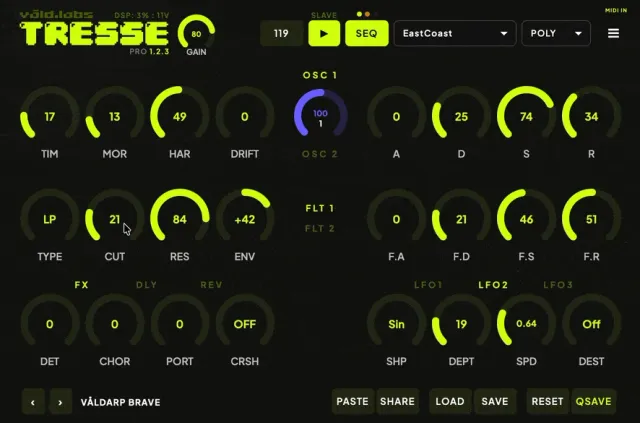
Task: Click the SHARE button
Action: (397, 402)
